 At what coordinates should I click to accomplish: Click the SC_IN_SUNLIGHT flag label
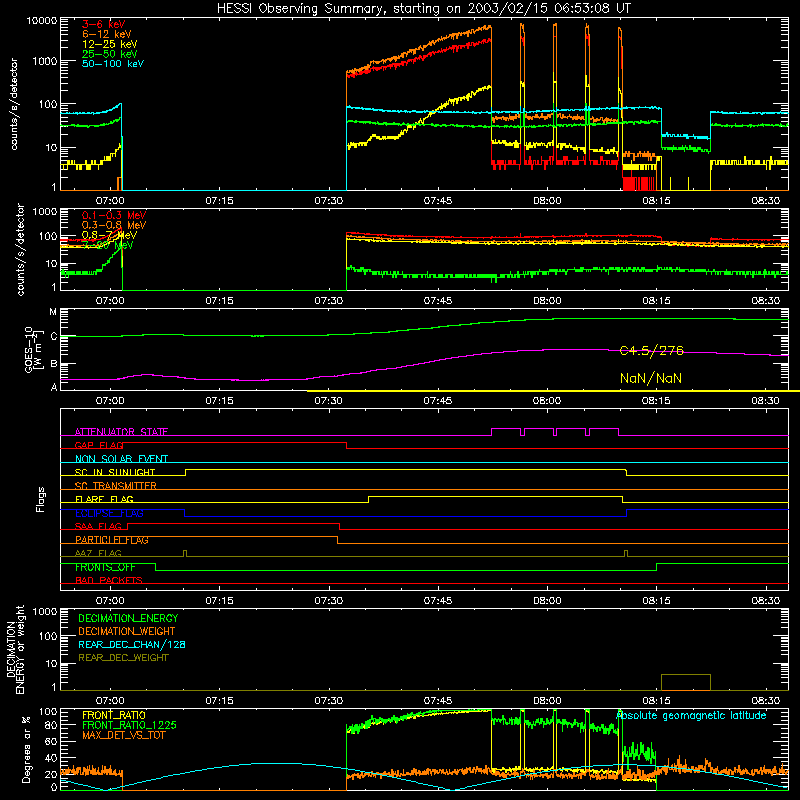click(x=115, y=472)
